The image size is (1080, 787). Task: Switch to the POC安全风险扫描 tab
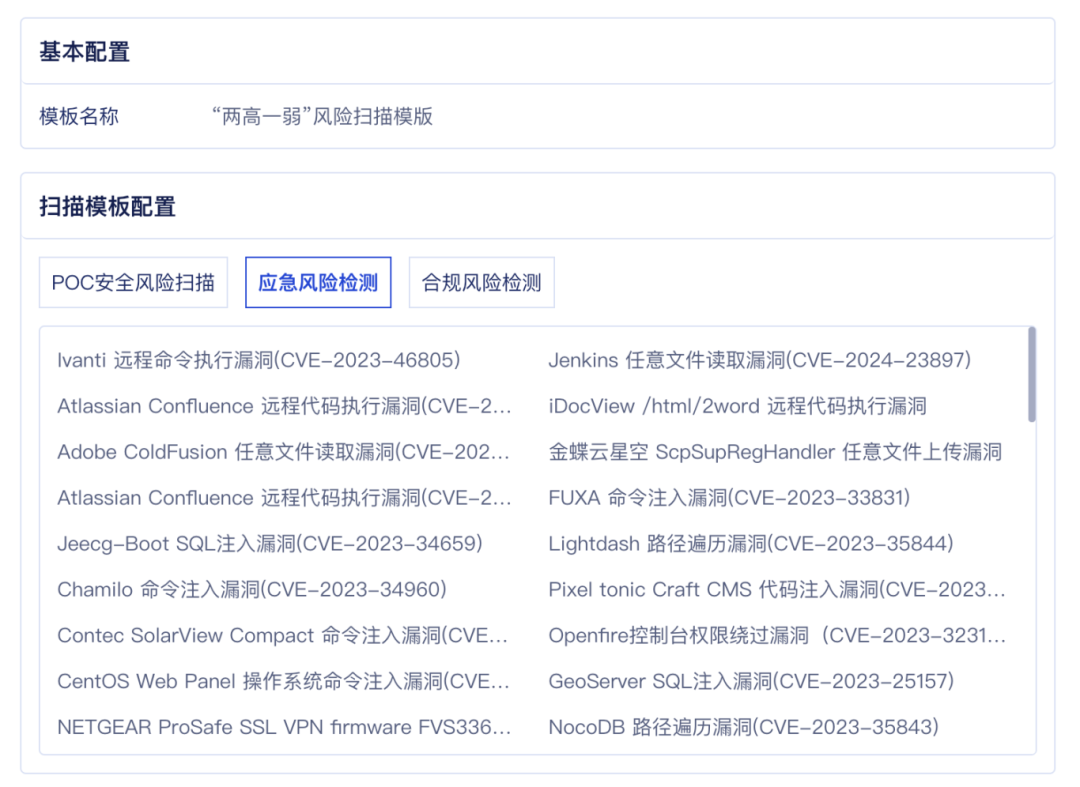(x=133, y=282)
